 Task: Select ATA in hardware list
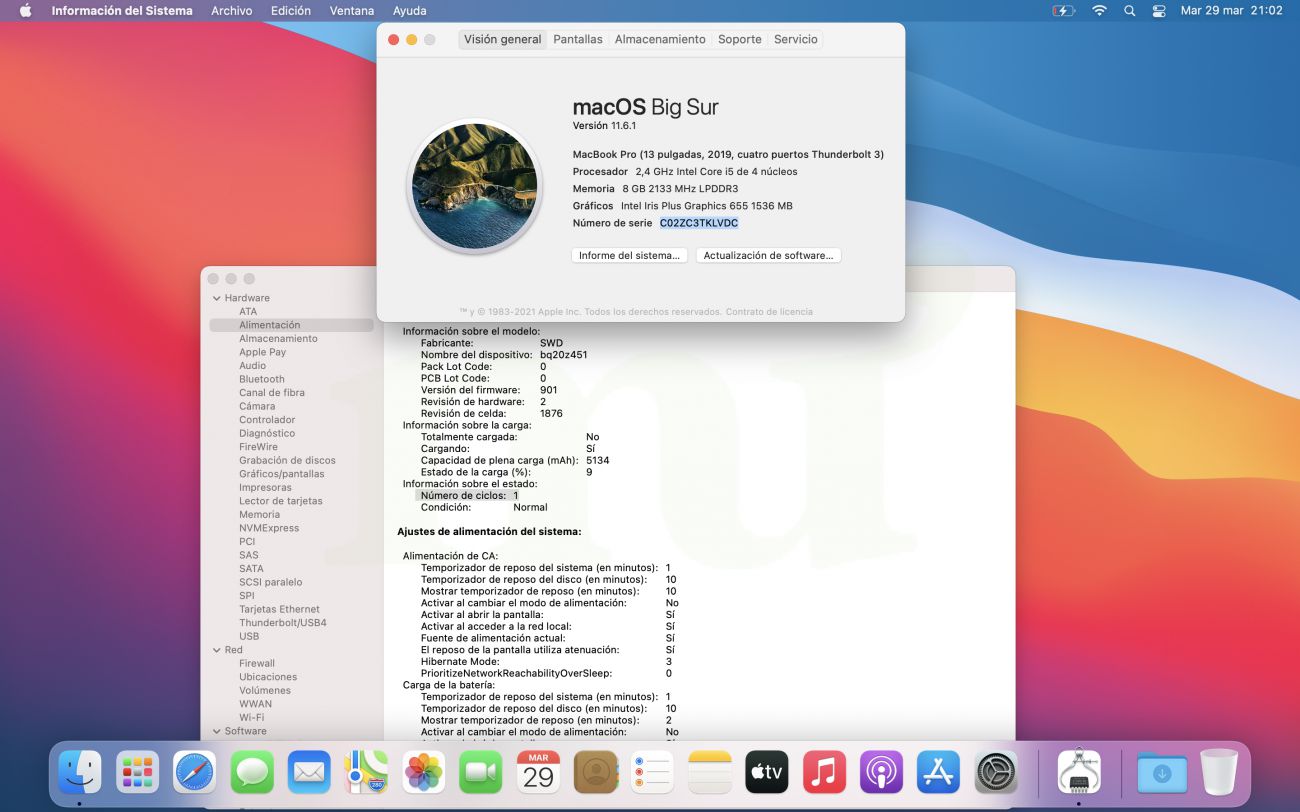tap(248, 311)
